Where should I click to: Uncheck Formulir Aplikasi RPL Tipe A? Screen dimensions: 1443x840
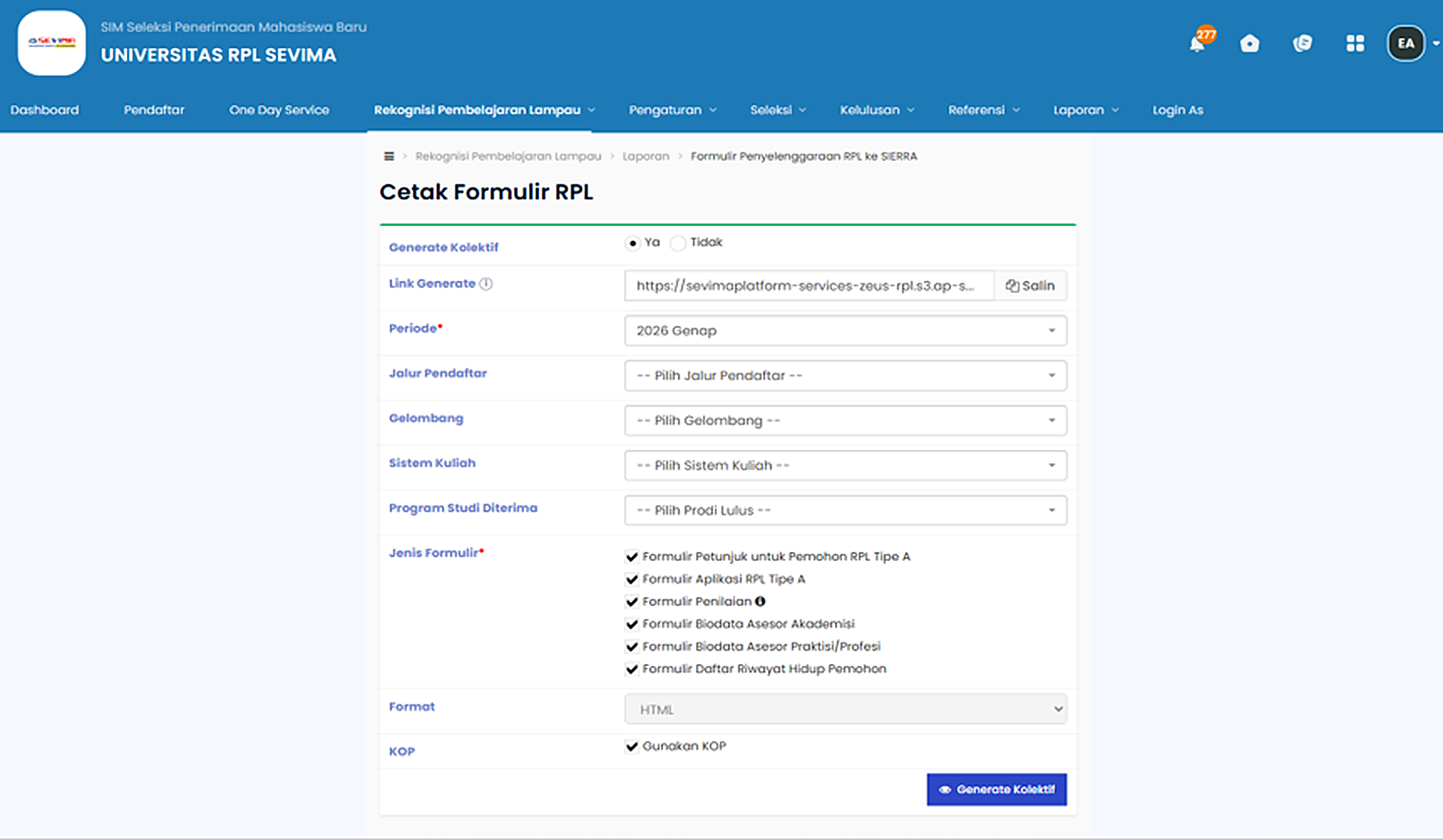(x=632, y=579)
